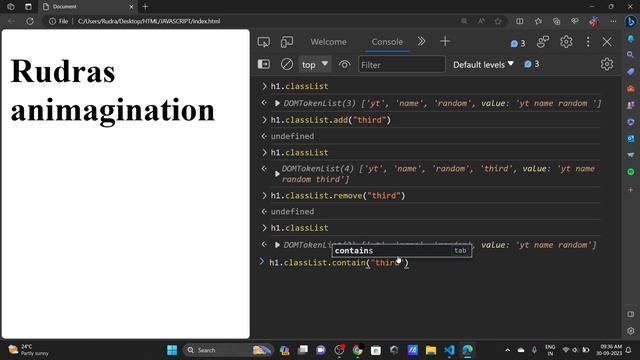This screenshot has height=360, width=640.
Task: Open the Default levels dropdown
Action: click(x=483, y=64)
